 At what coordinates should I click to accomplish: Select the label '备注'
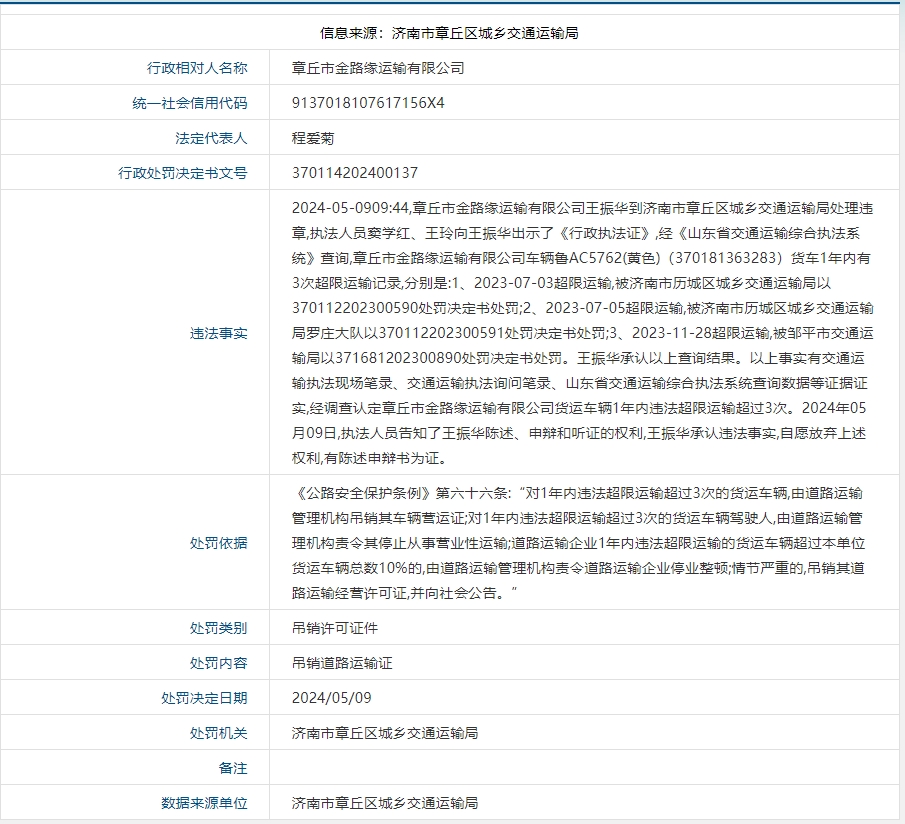coord(233,768)
